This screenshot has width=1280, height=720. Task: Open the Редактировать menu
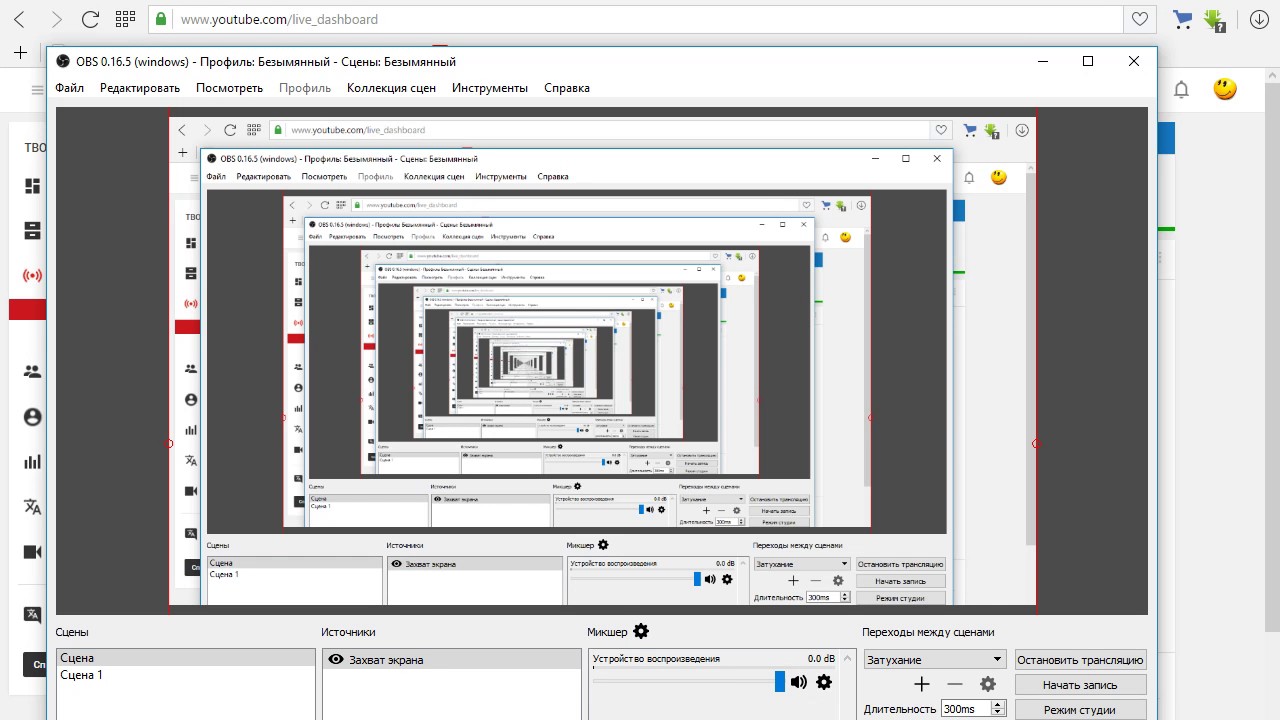(140, 88)
